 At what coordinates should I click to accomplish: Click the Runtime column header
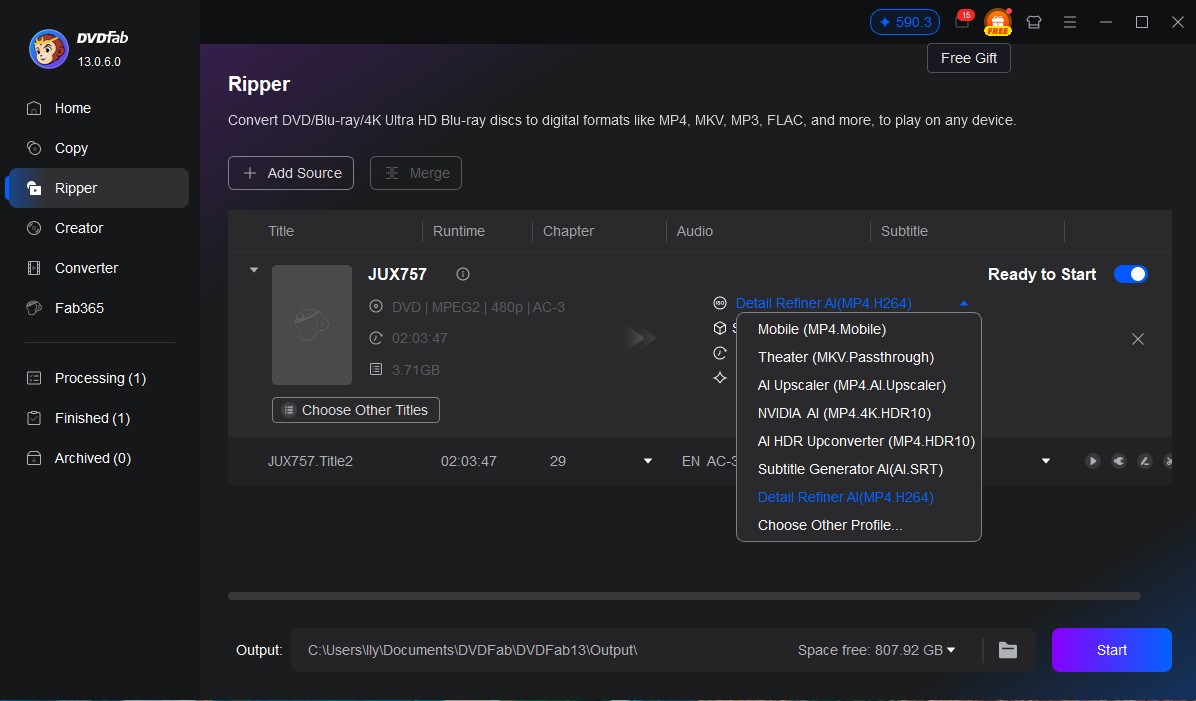(x=458, y=231)
